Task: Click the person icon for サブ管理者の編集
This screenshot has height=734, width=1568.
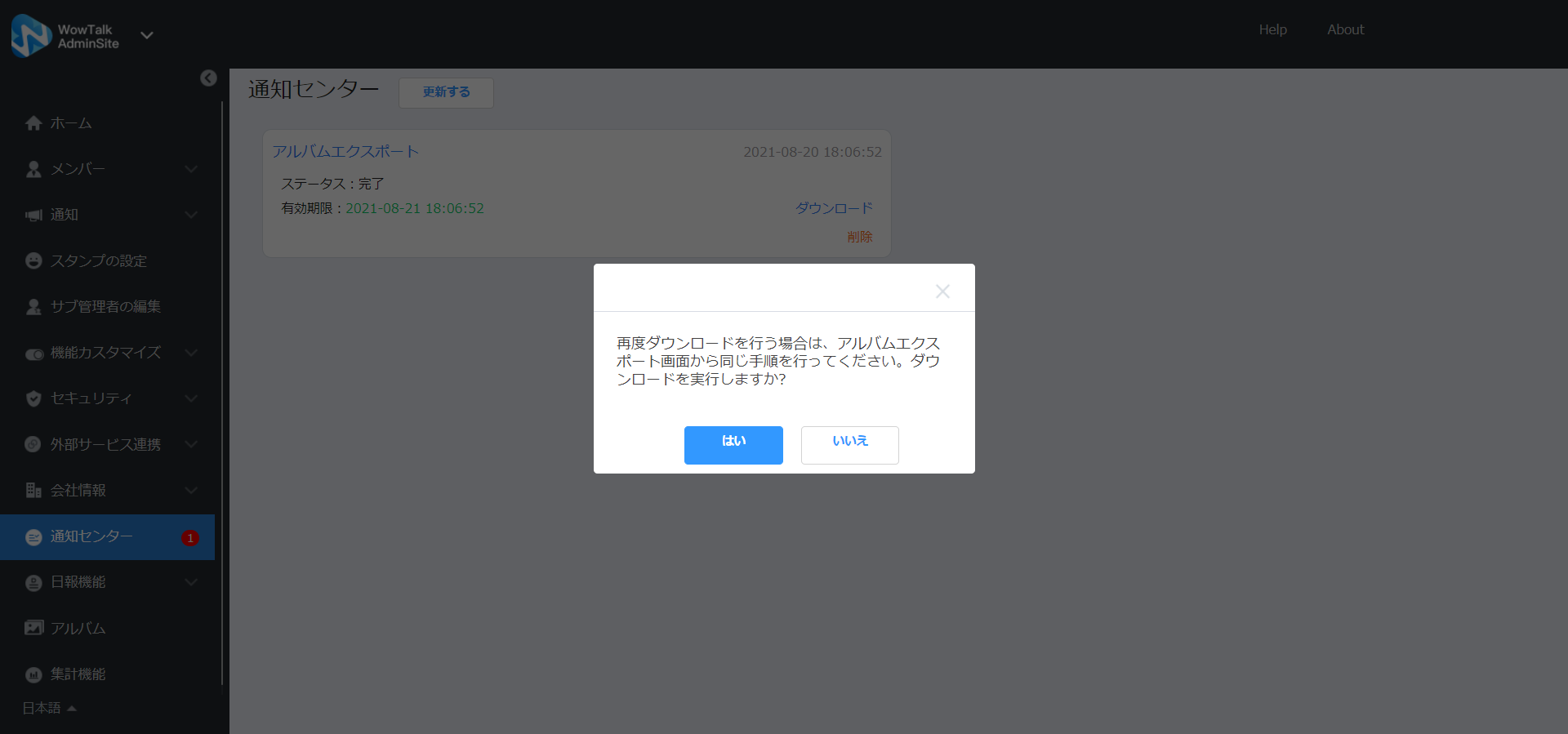Action: tap(33, 307)
